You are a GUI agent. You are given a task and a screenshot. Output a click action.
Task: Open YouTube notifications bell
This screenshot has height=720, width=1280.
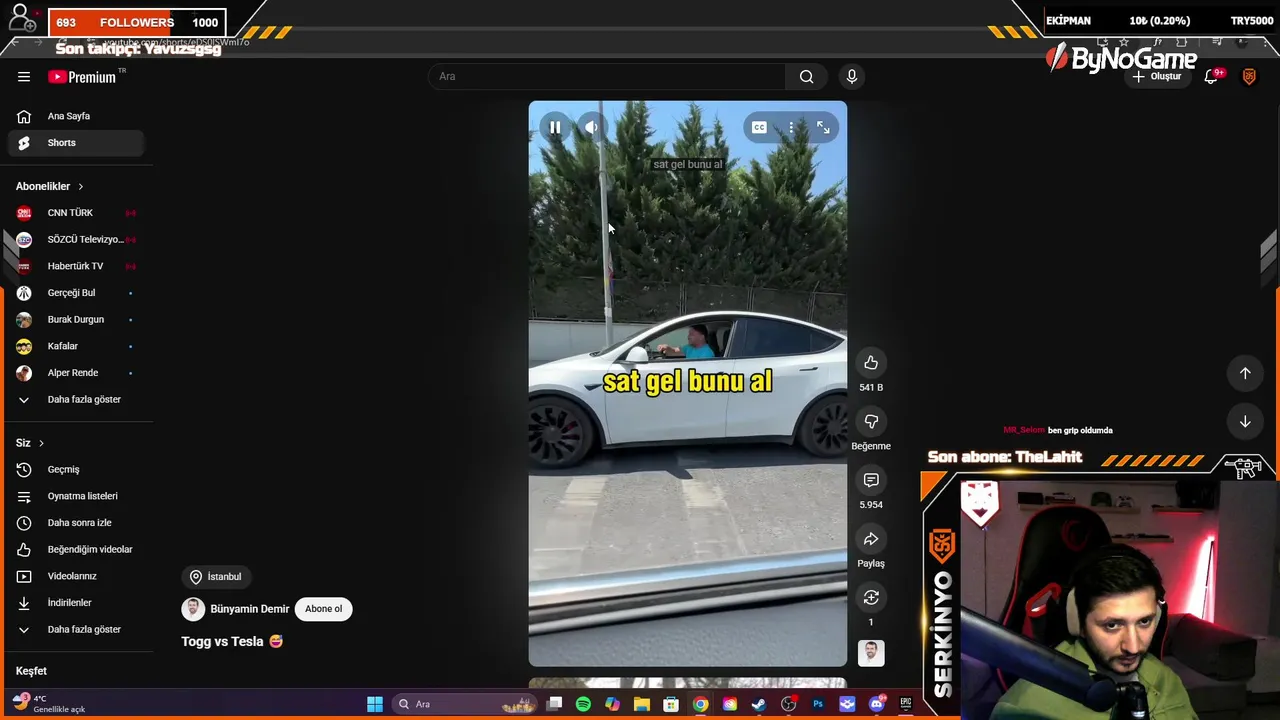point(1211,77)
